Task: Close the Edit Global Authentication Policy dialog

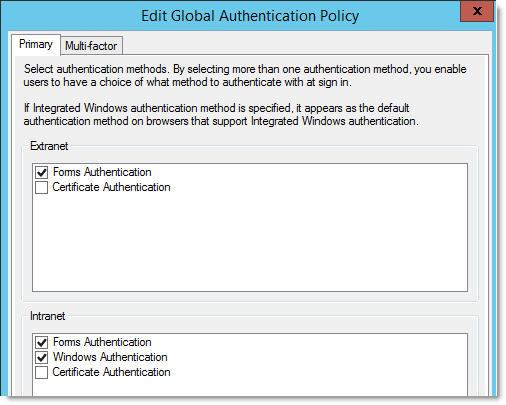Action: (x=477, y=11)
